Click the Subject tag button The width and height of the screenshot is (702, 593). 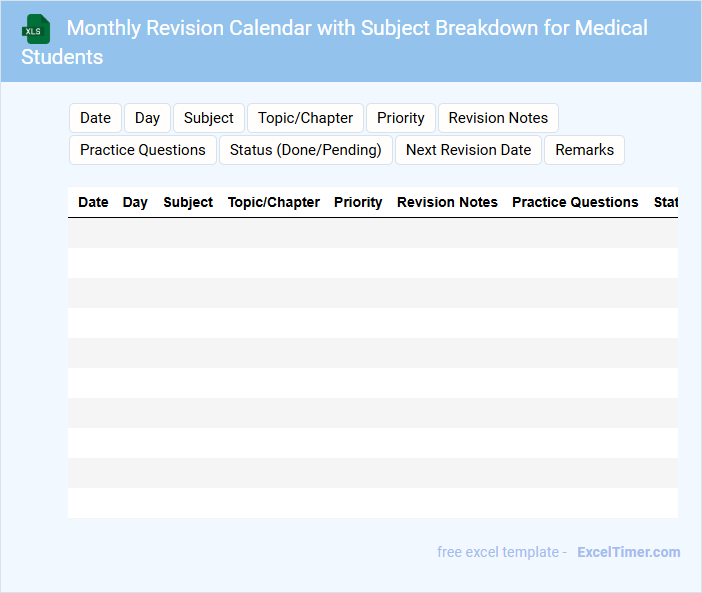[209, 118]
